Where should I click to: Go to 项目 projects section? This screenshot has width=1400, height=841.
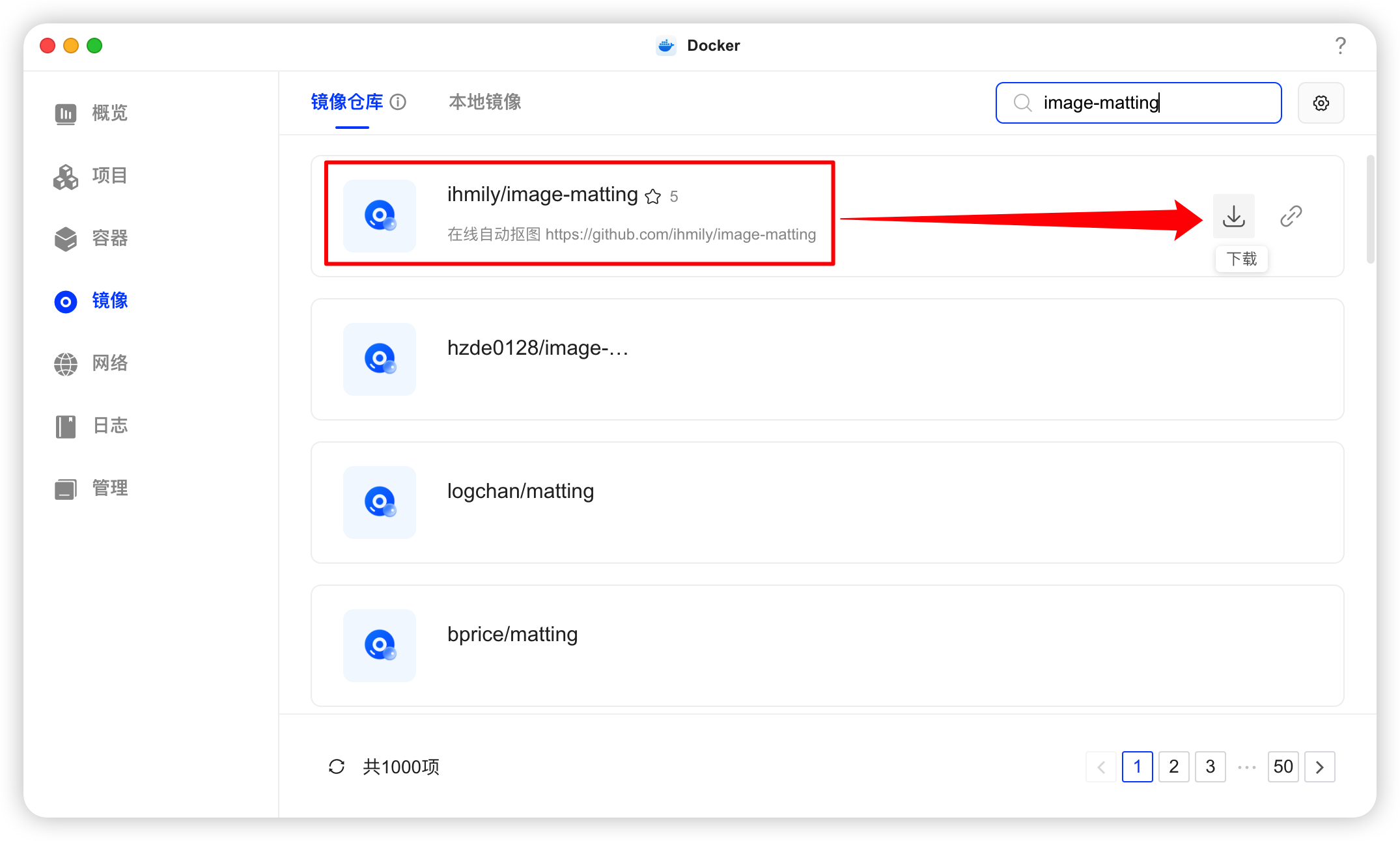(x=91, y=176)
